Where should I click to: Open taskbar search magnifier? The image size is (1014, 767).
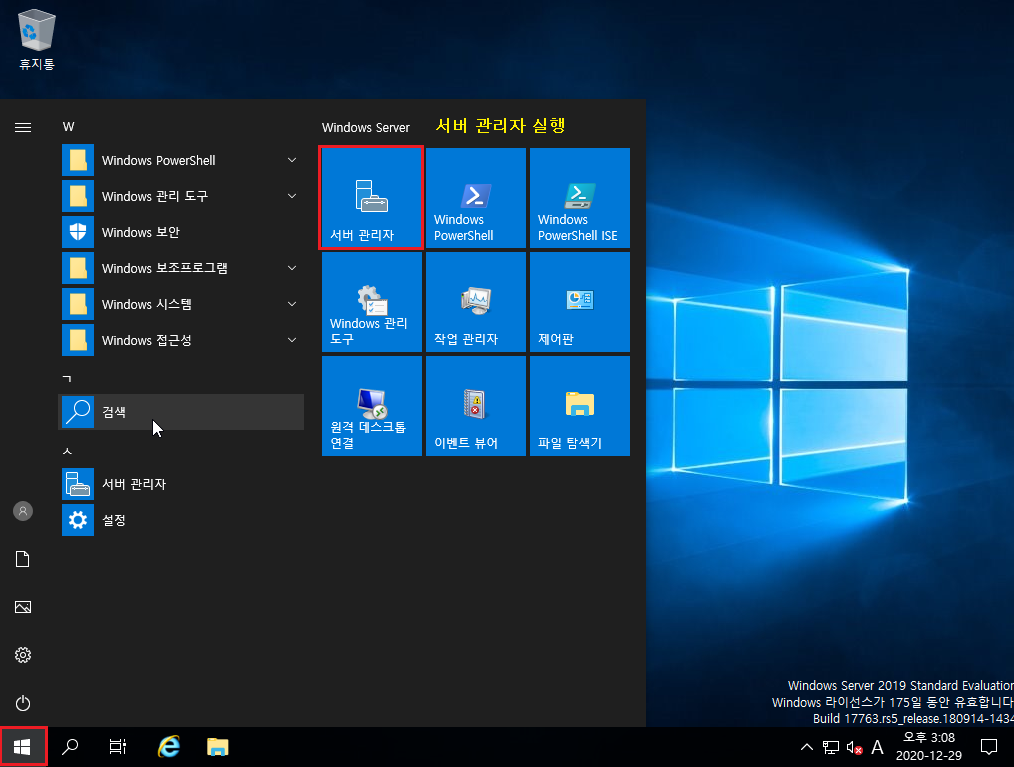pos(70,747)
